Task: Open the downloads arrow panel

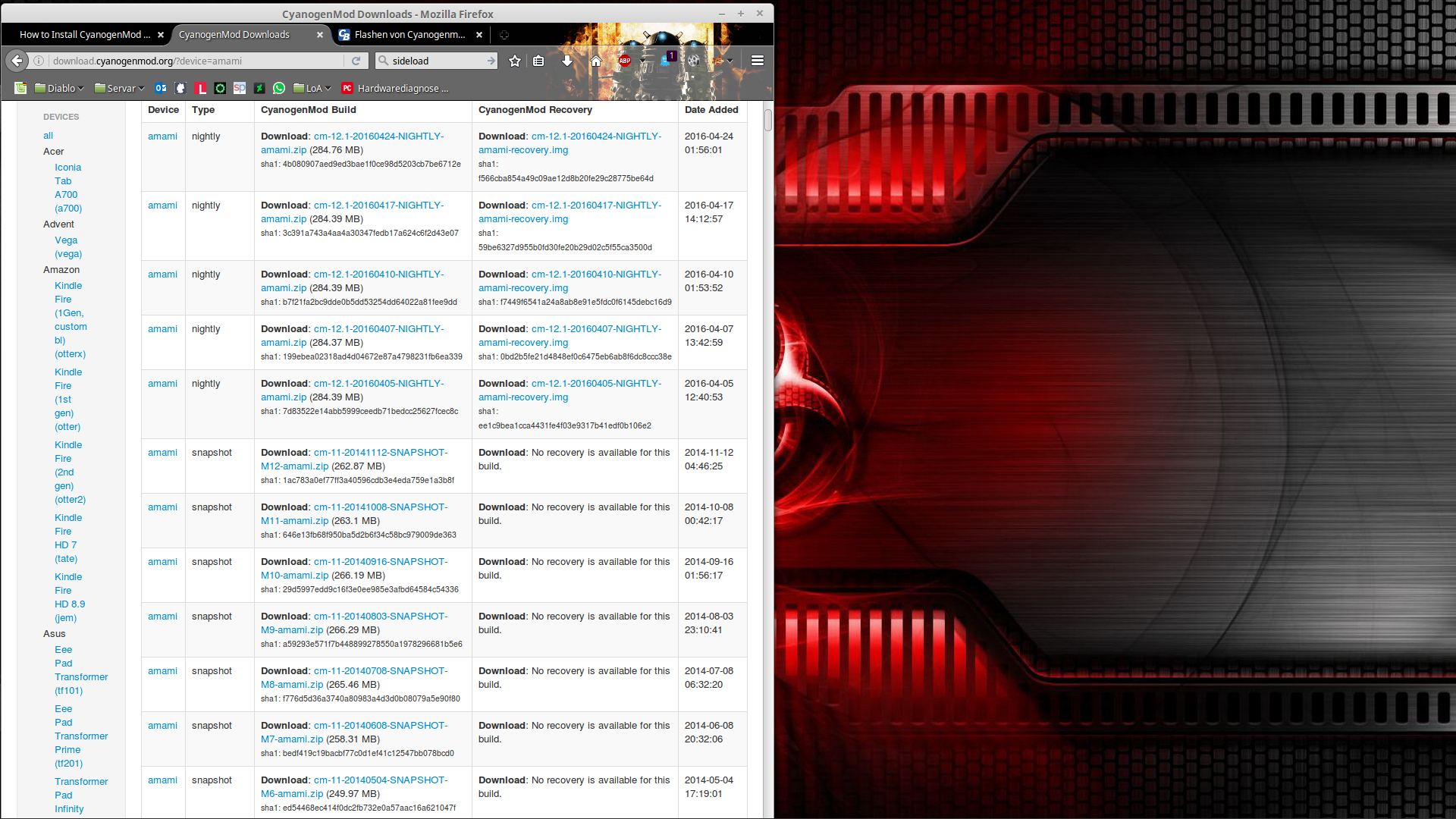Action: [566, 61]
